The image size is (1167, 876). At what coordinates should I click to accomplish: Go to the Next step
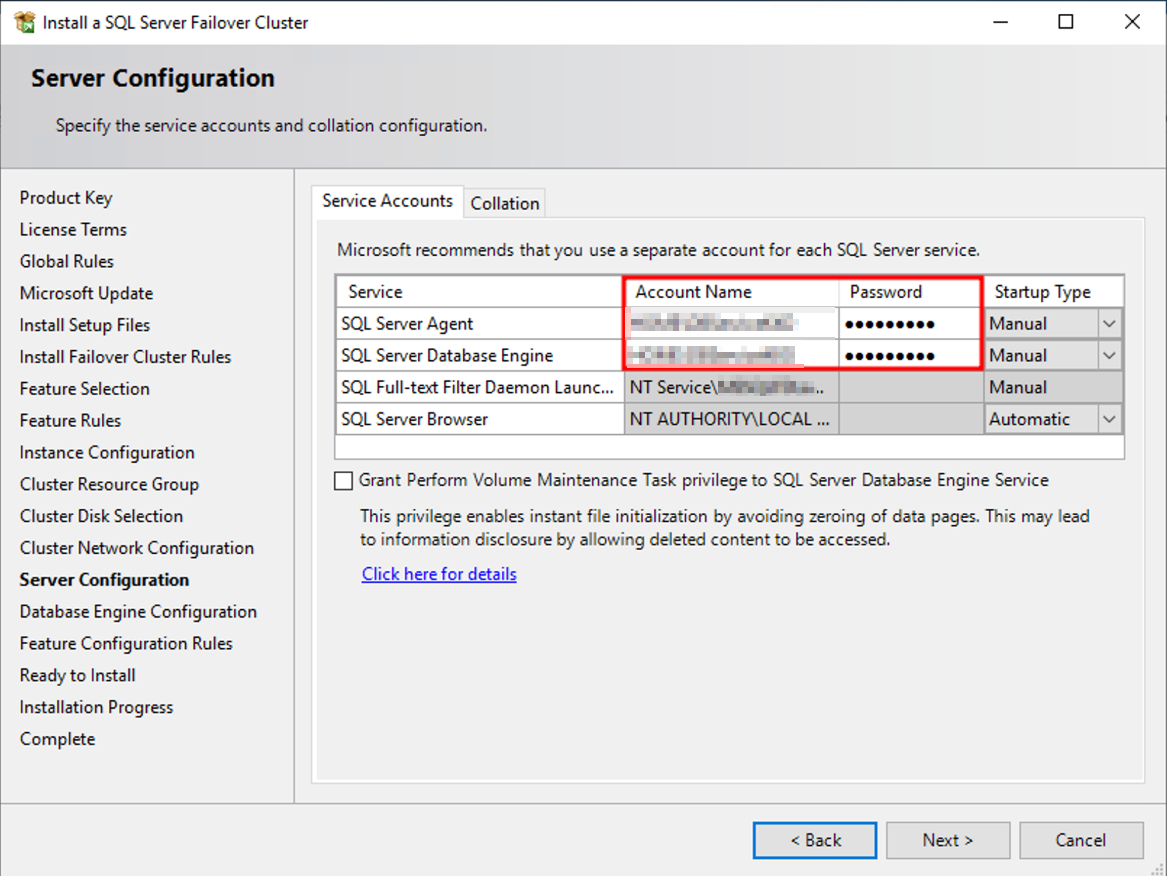click(947, 840)
